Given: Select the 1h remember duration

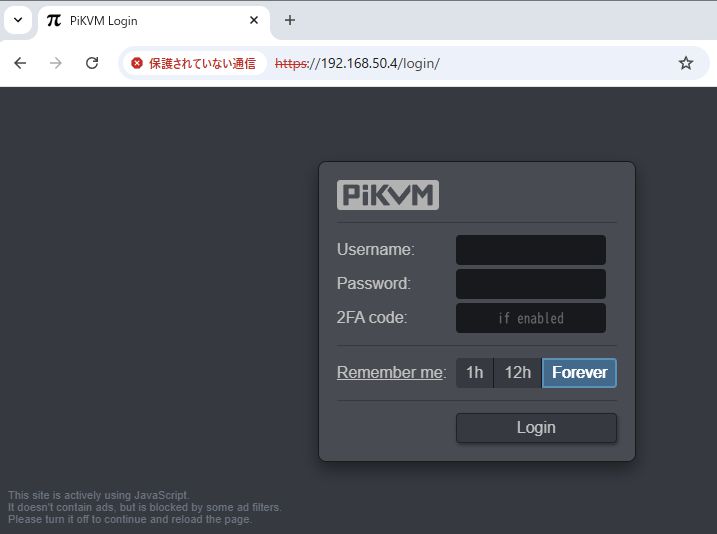Looking at the screenshot, I should (474, 373).
